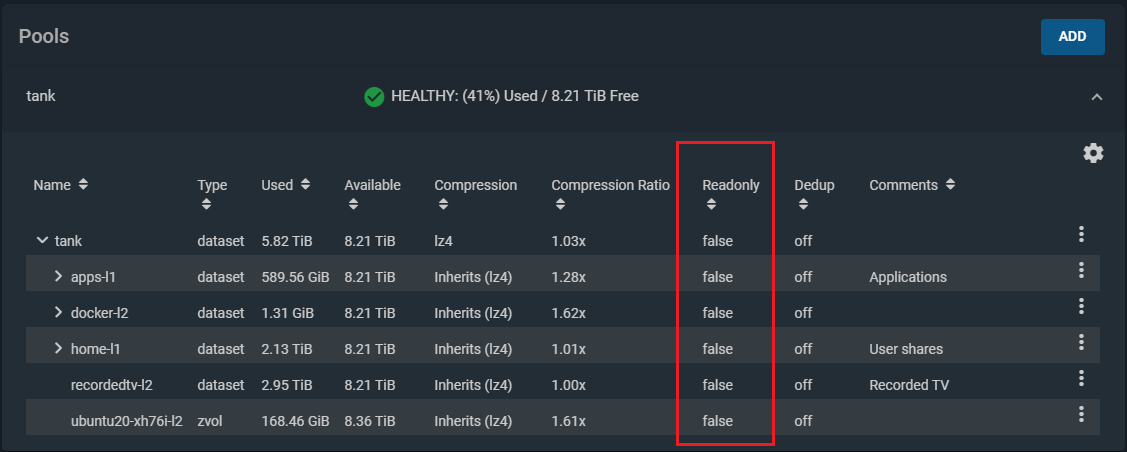
Task: Collapse the tank pool panel chevron
Action: pyautogui.click(x=1096, y=96)
